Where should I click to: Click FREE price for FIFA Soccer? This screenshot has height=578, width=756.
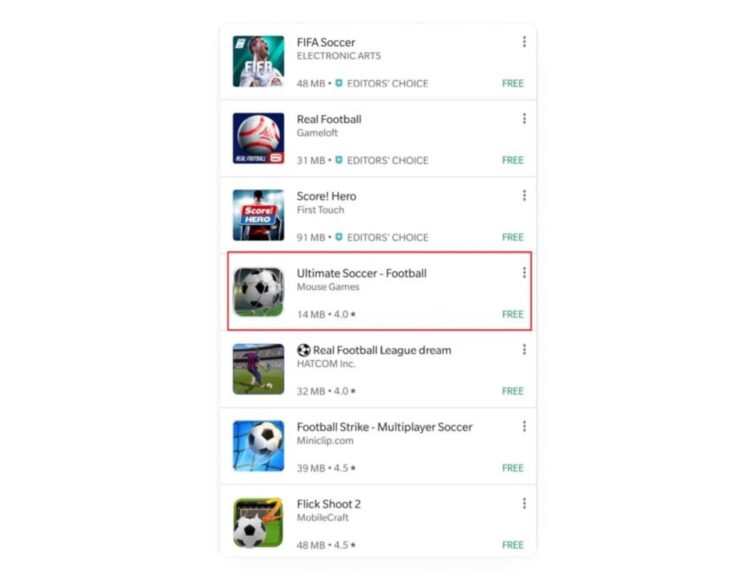[513, 83]
